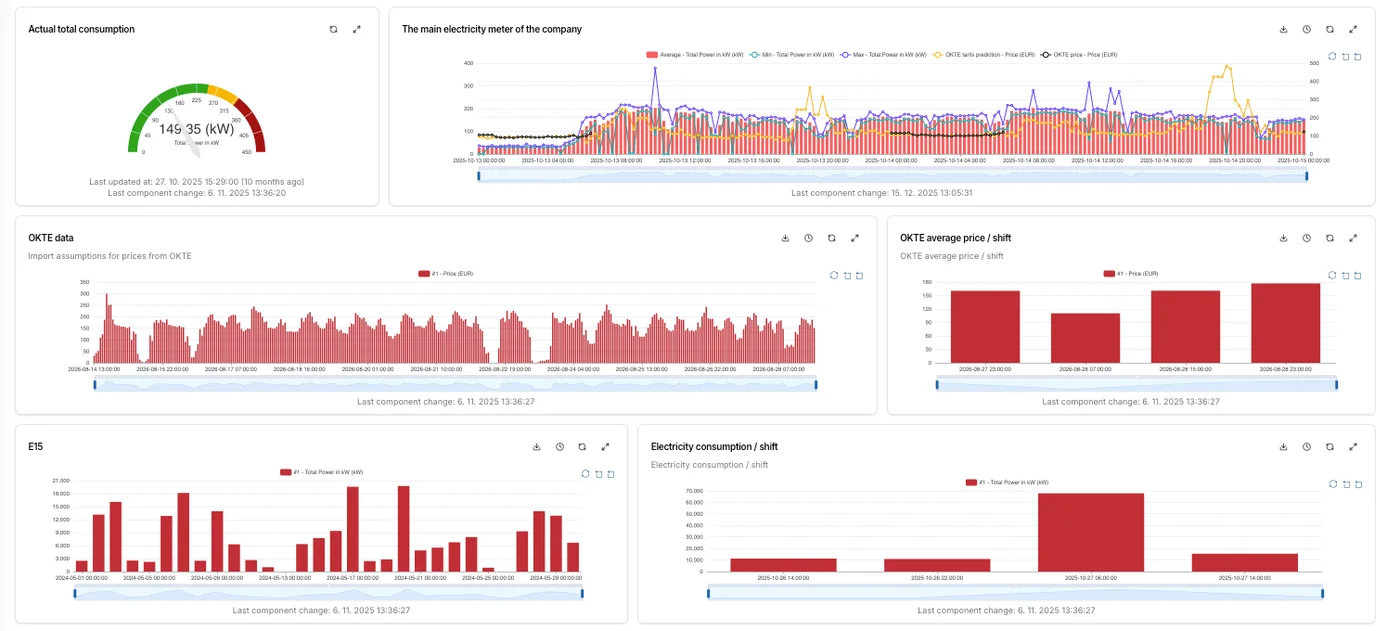Click 'Electricity consumption / shift' title heading

[714, 447]
